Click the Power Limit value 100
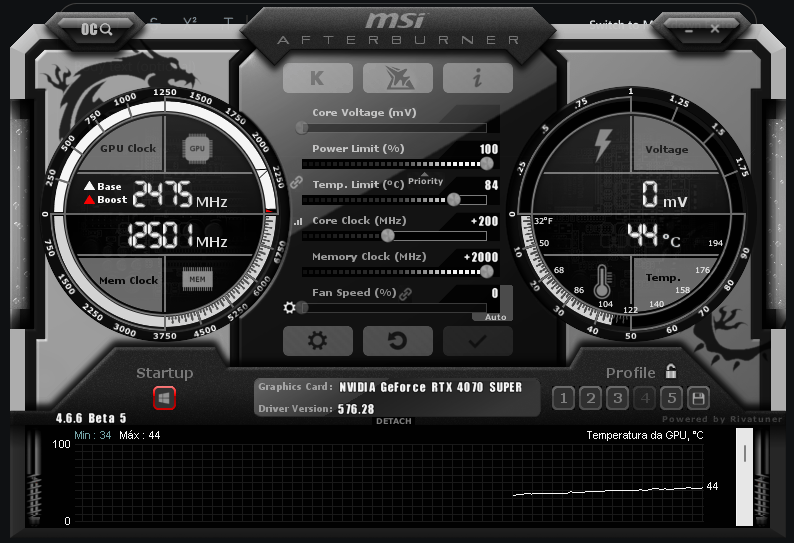The height and width of the screenshot is (543, 794). [x=489, y=149]
